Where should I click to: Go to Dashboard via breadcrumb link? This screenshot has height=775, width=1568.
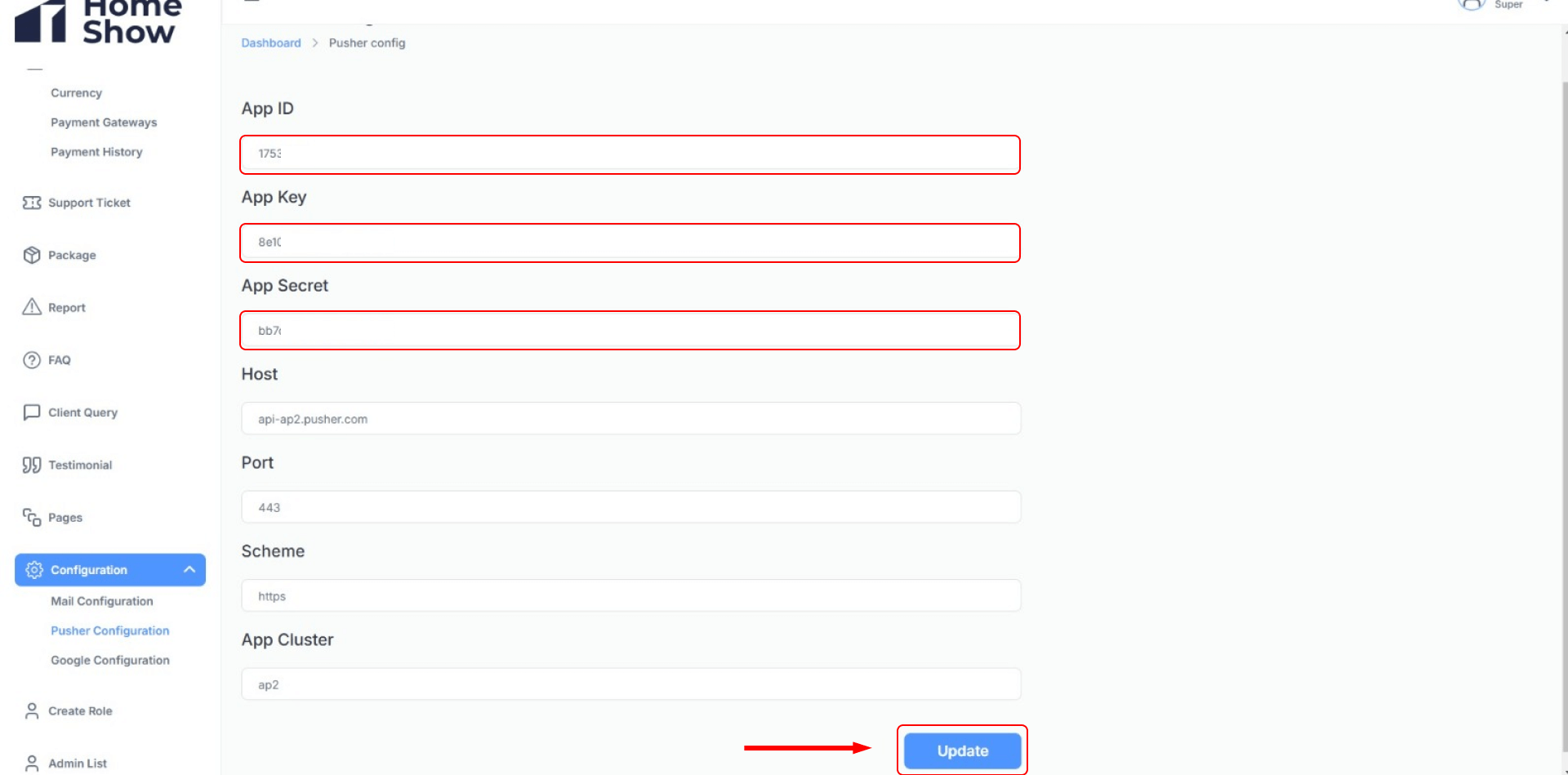271,43
